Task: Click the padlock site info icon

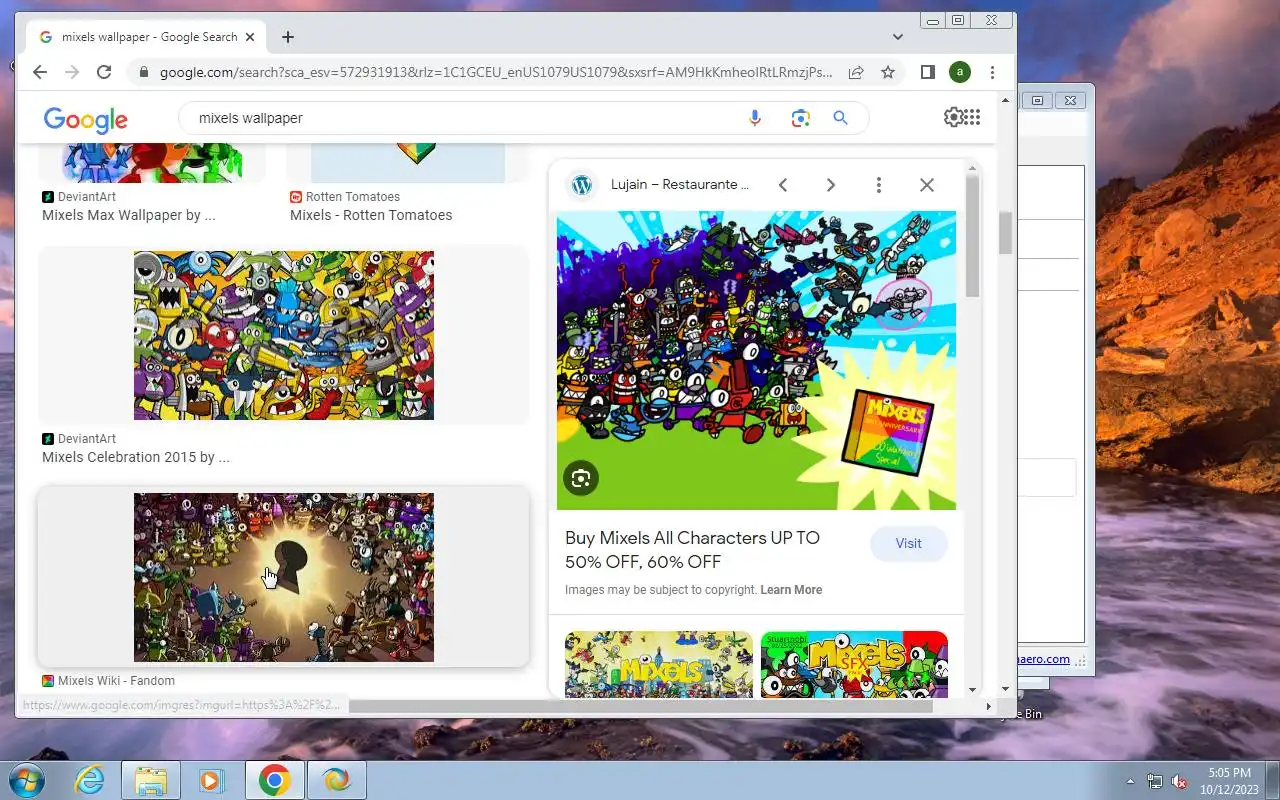Action: tap(144, 72)
